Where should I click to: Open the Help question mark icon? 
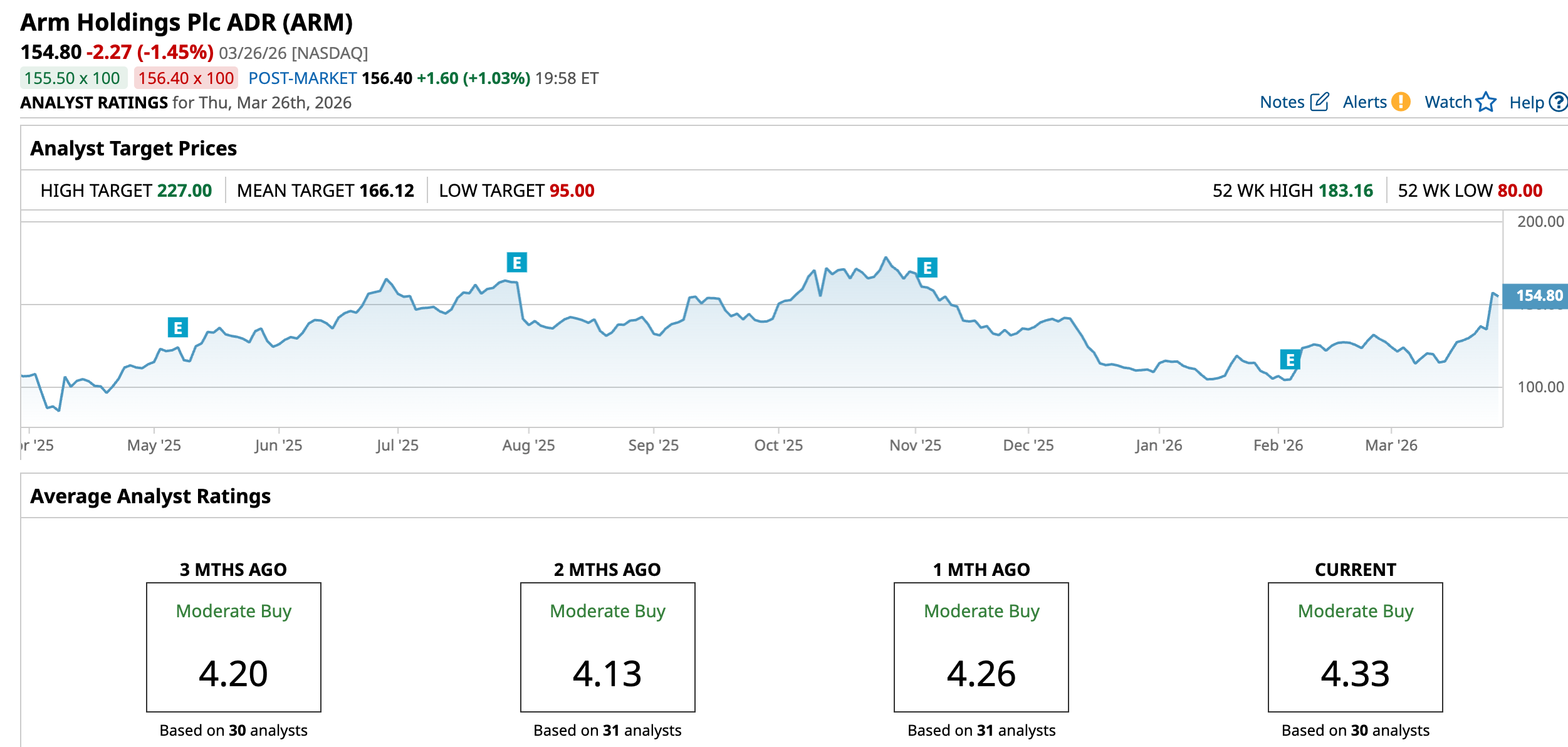1558,102
